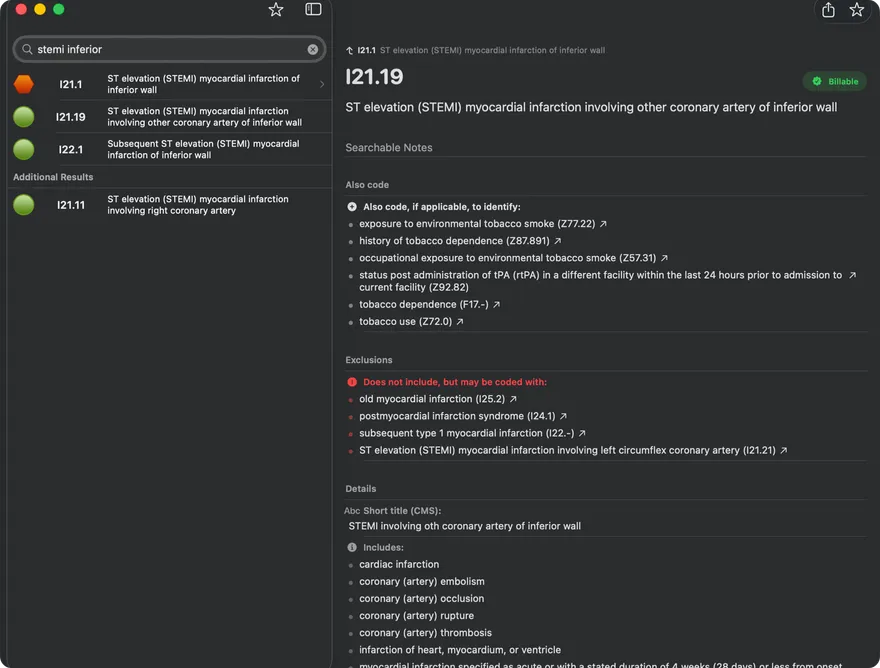This screenshot has height=668, width=880.
Task: Follow the arrow next to I21.21
Action: (783, 450)
